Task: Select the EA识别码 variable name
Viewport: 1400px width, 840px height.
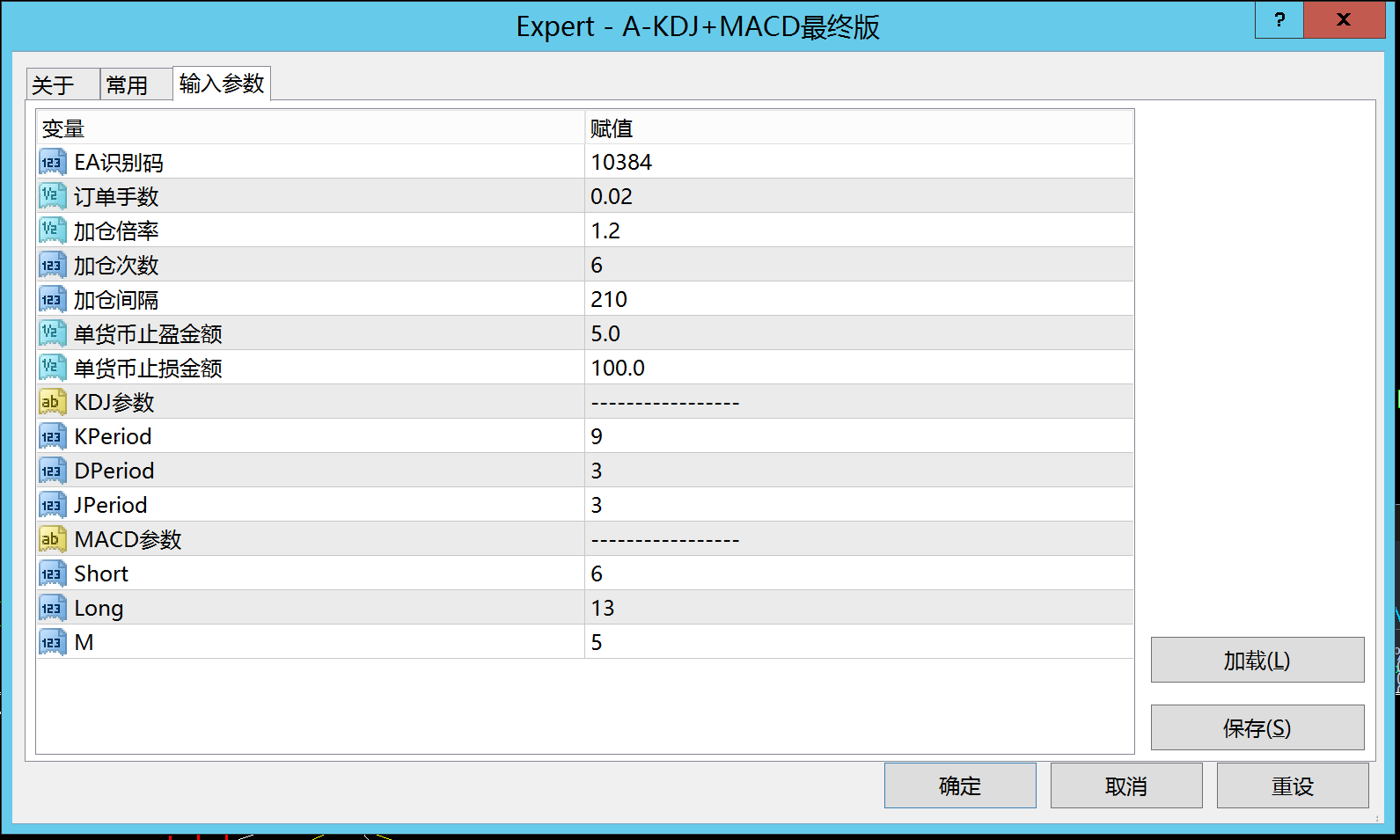Action: click(119, 162)
